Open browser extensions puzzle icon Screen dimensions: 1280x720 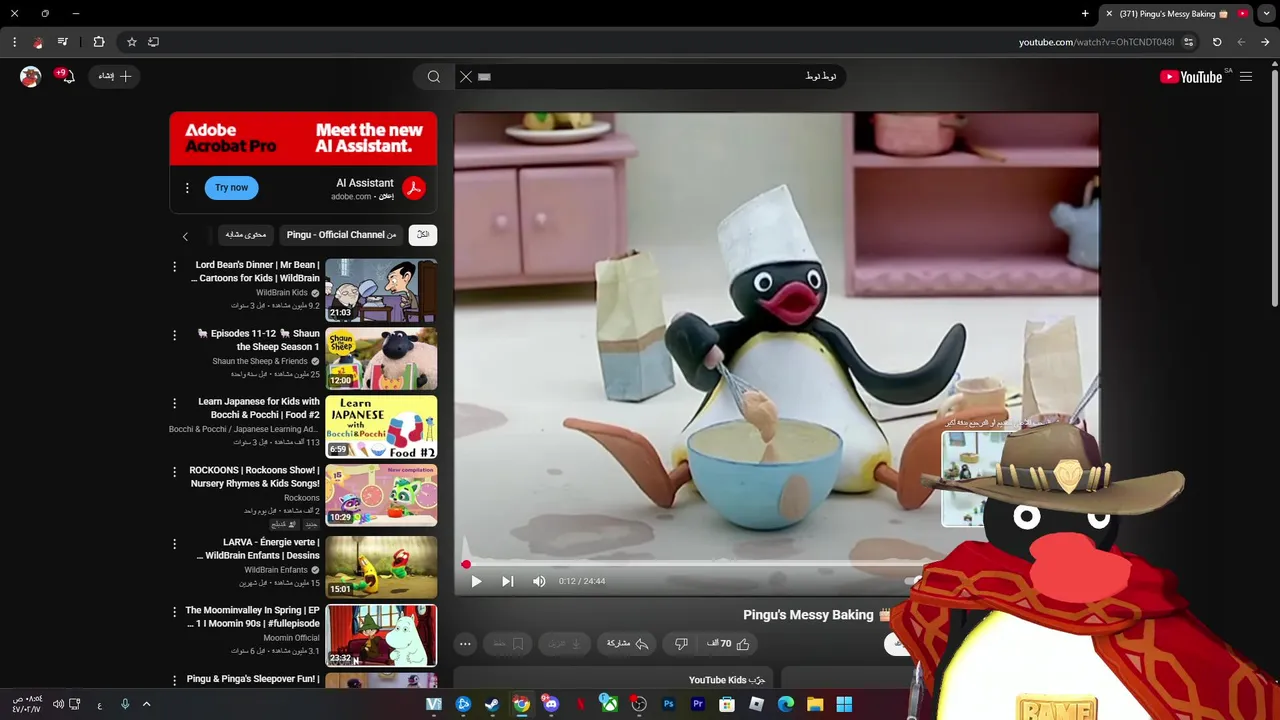[98, 42]
